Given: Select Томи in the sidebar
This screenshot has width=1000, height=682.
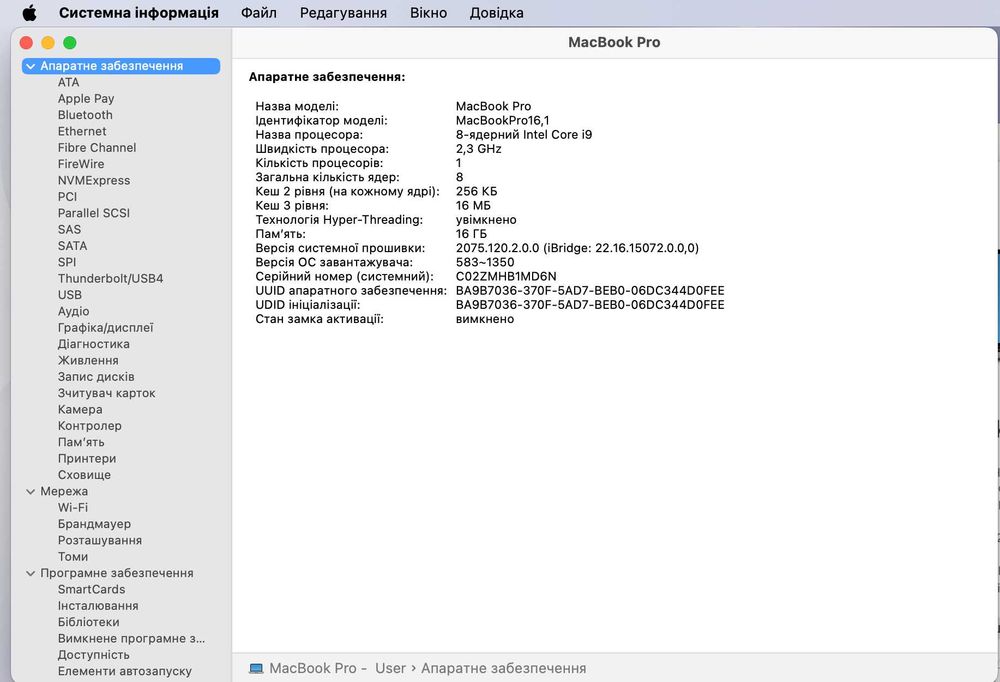Looking at the screenshot, I should pos(73,556).
